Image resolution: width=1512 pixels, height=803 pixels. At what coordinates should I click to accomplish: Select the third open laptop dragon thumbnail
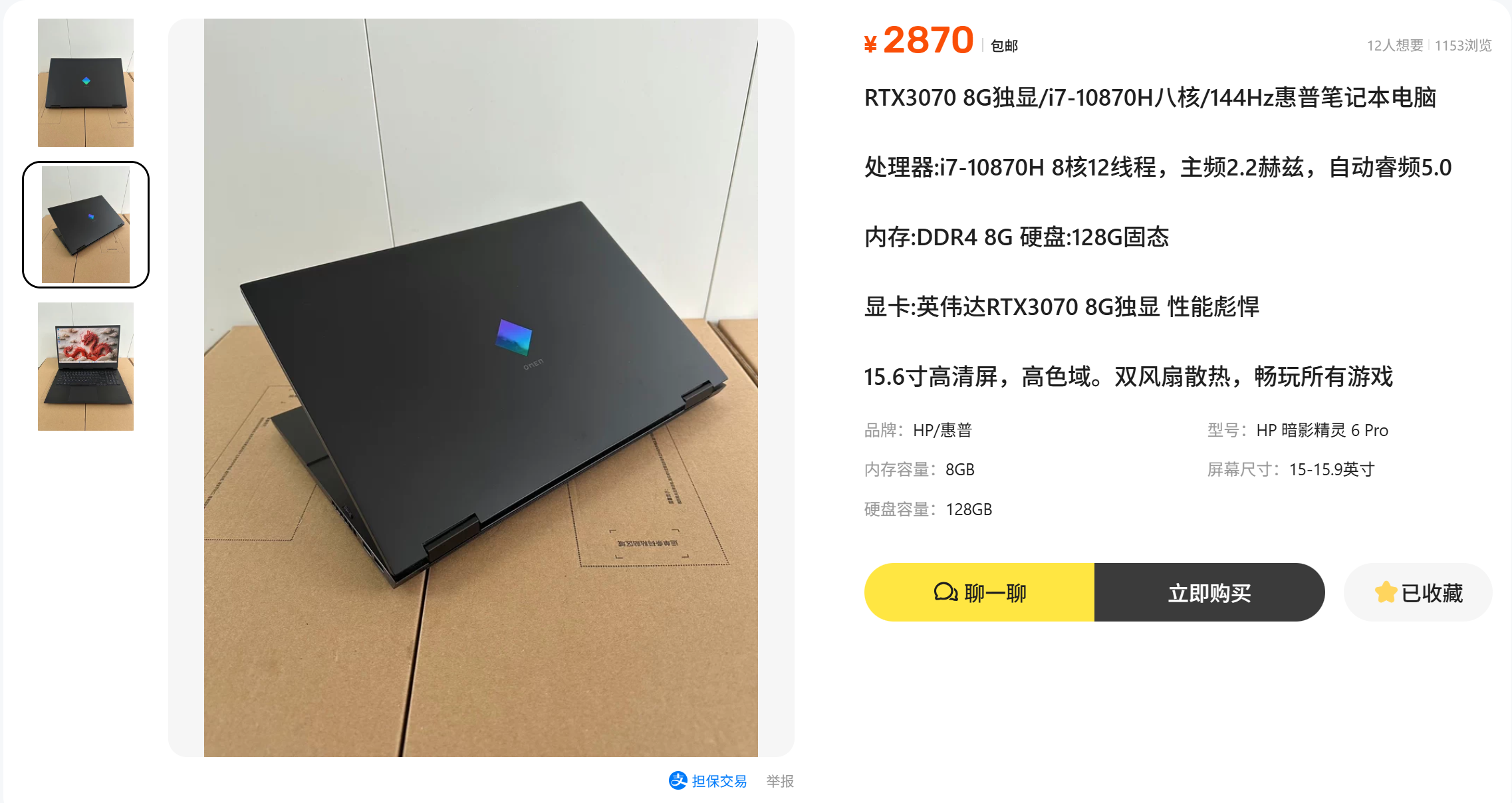pos(86,366)
